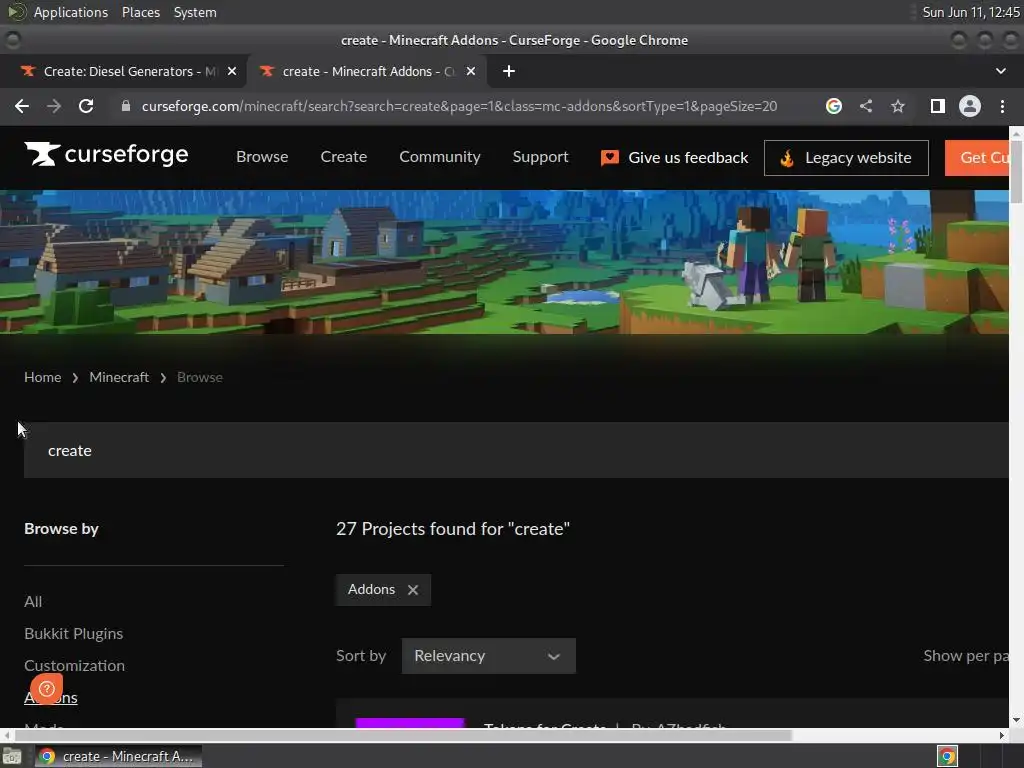
Task: Click the Chrome icon in system tray
Action: (947, 756)
